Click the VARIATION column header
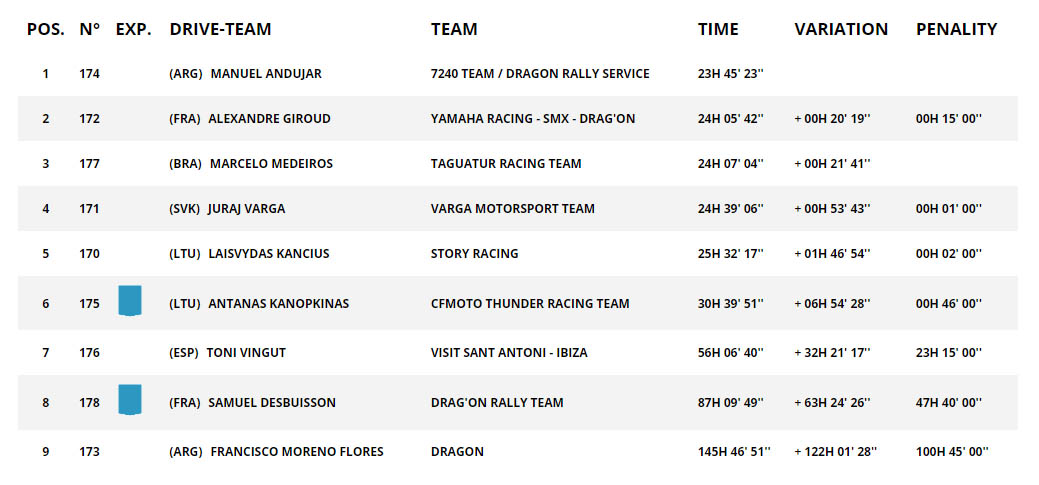The image size is (1039, 485). [841, 29]
